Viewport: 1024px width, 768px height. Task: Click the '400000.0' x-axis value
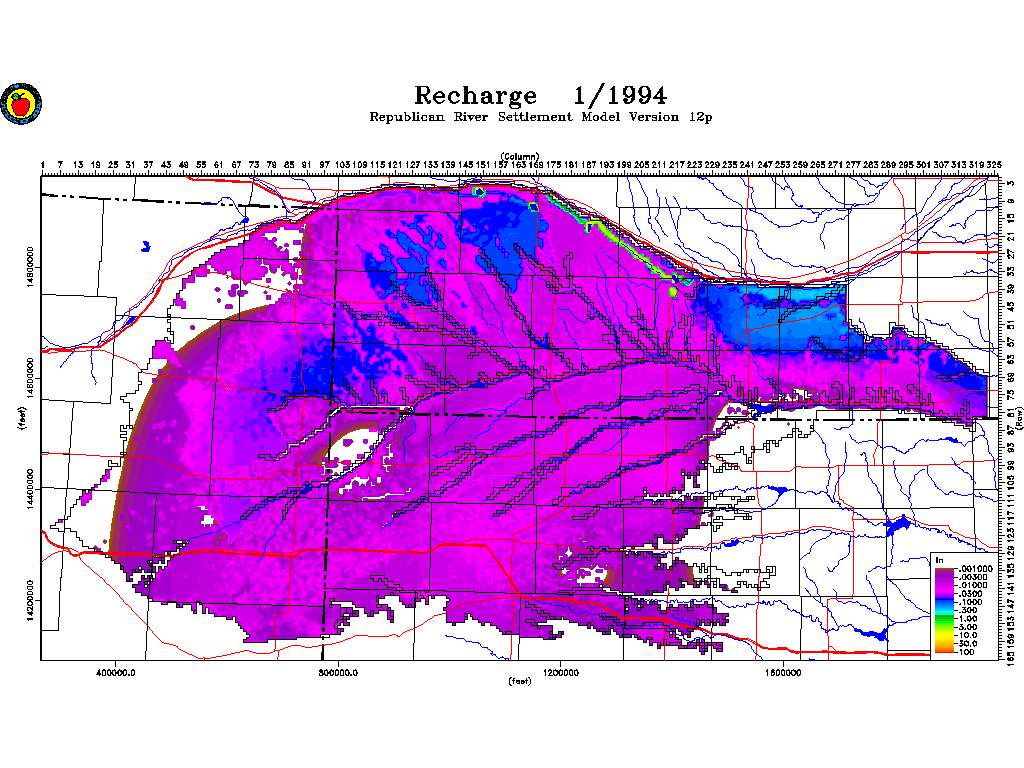tap(115, 673)
